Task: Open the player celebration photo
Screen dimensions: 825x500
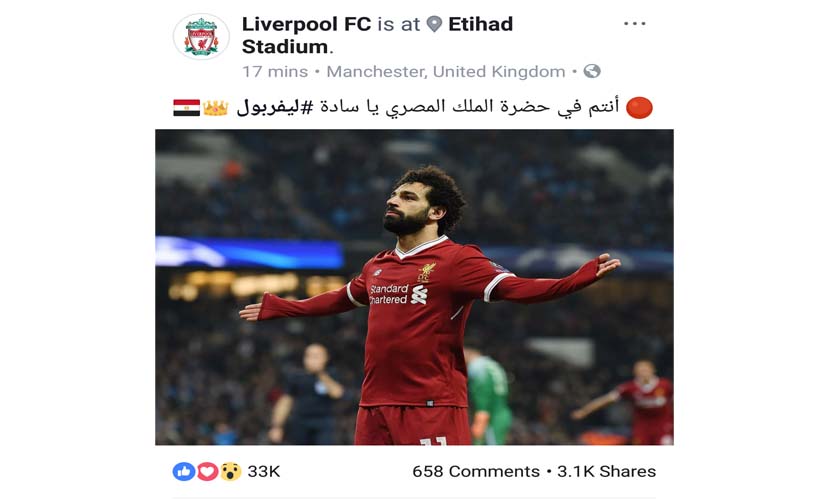Action: point(414,287)
